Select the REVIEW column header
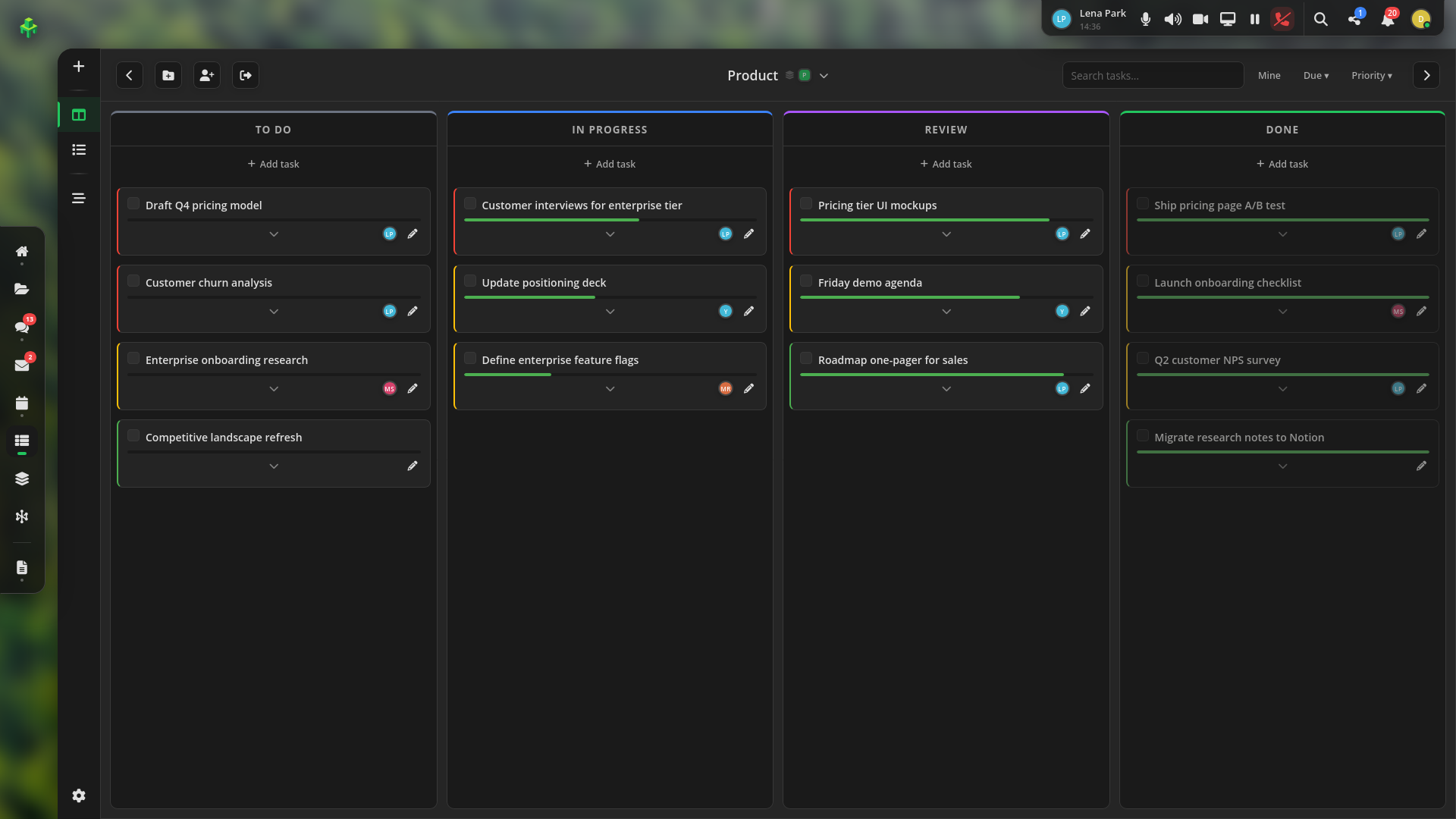The image size is (1456, 819). click(x=946, y=130)
